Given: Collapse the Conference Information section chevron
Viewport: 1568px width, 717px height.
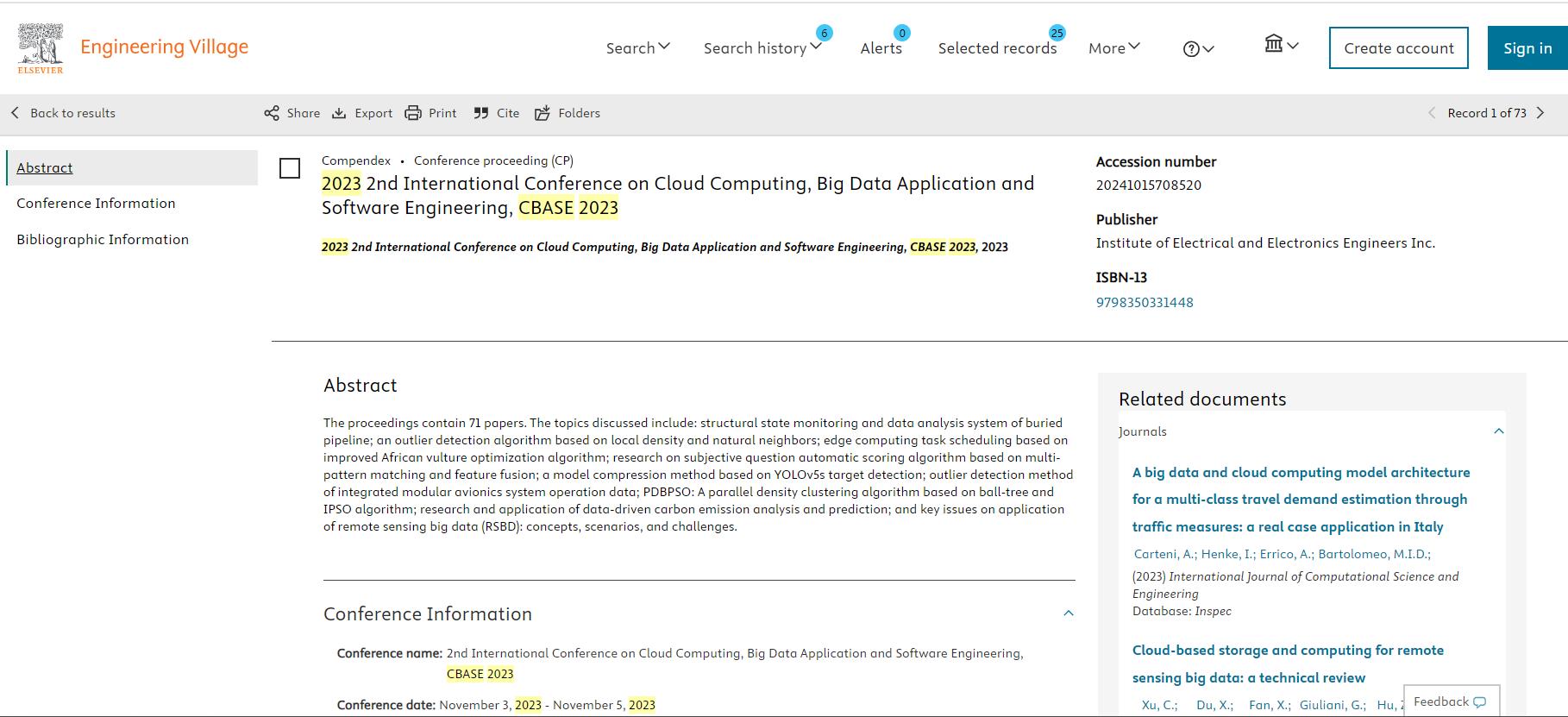Looking at the screenshot, I should click(1069, 613).
